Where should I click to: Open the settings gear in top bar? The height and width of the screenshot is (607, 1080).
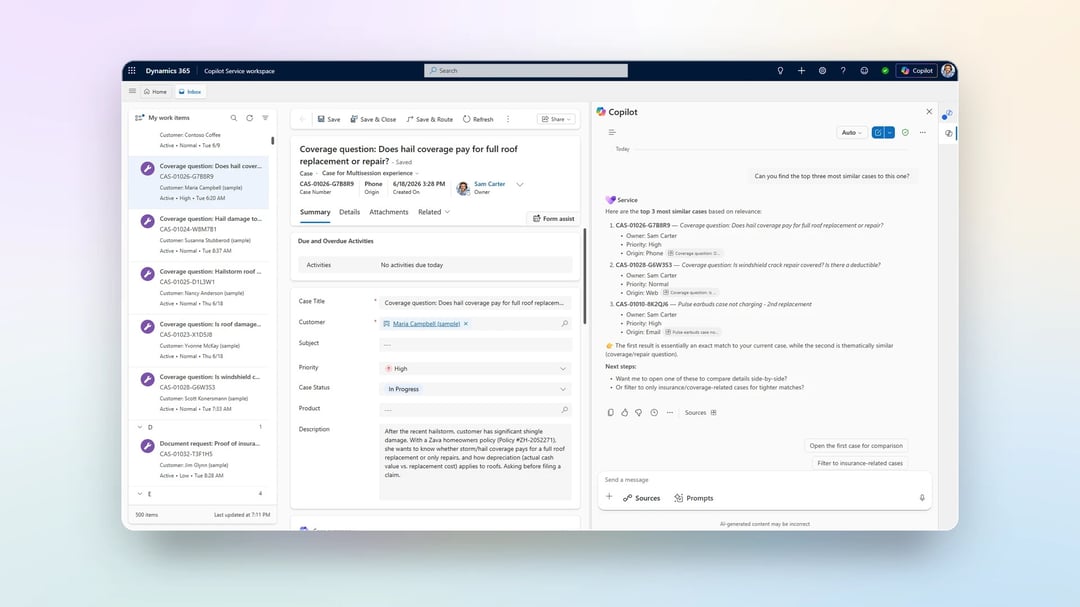(x=822, y=70)
